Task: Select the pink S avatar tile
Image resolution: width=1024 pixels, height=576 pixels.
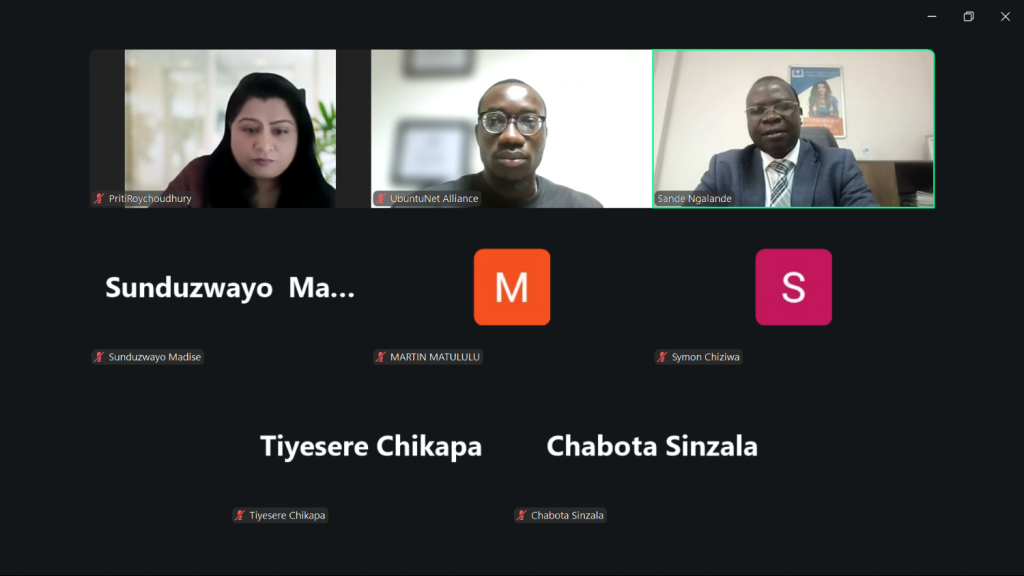Action: (x=793, y=287)
